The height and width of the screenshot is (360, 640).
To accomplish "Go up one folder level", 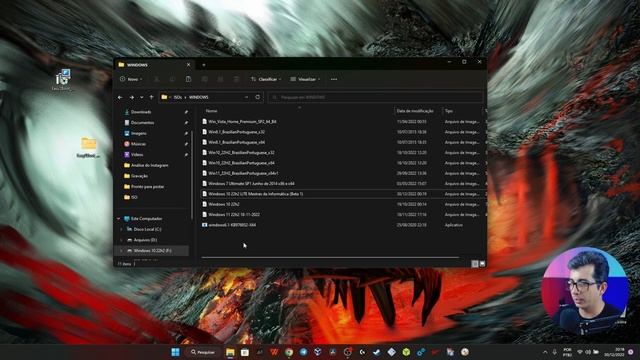I will point(151,97).
